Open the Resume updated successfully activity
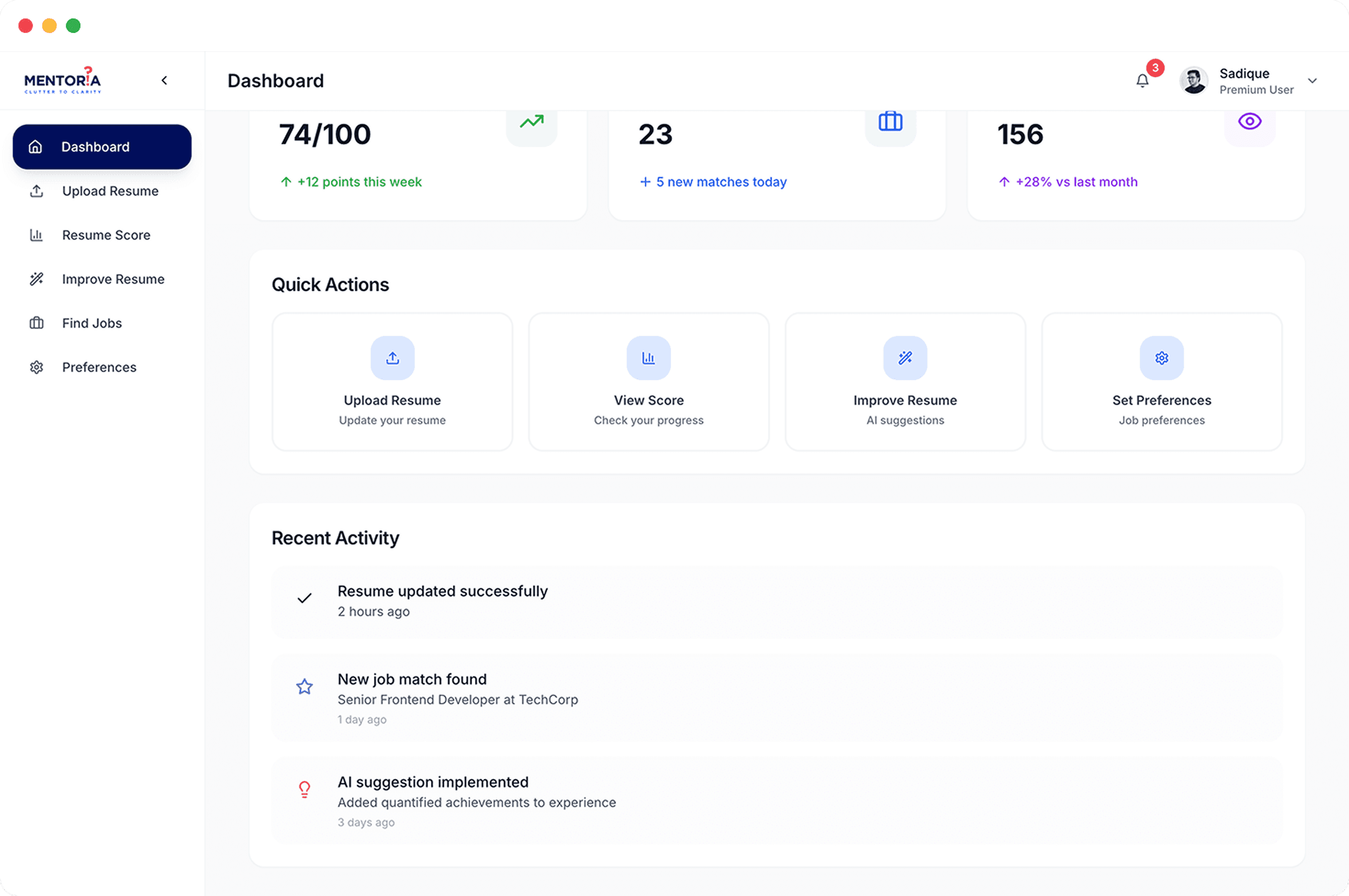Screen dimensions: 1349x896 (442, 591)
